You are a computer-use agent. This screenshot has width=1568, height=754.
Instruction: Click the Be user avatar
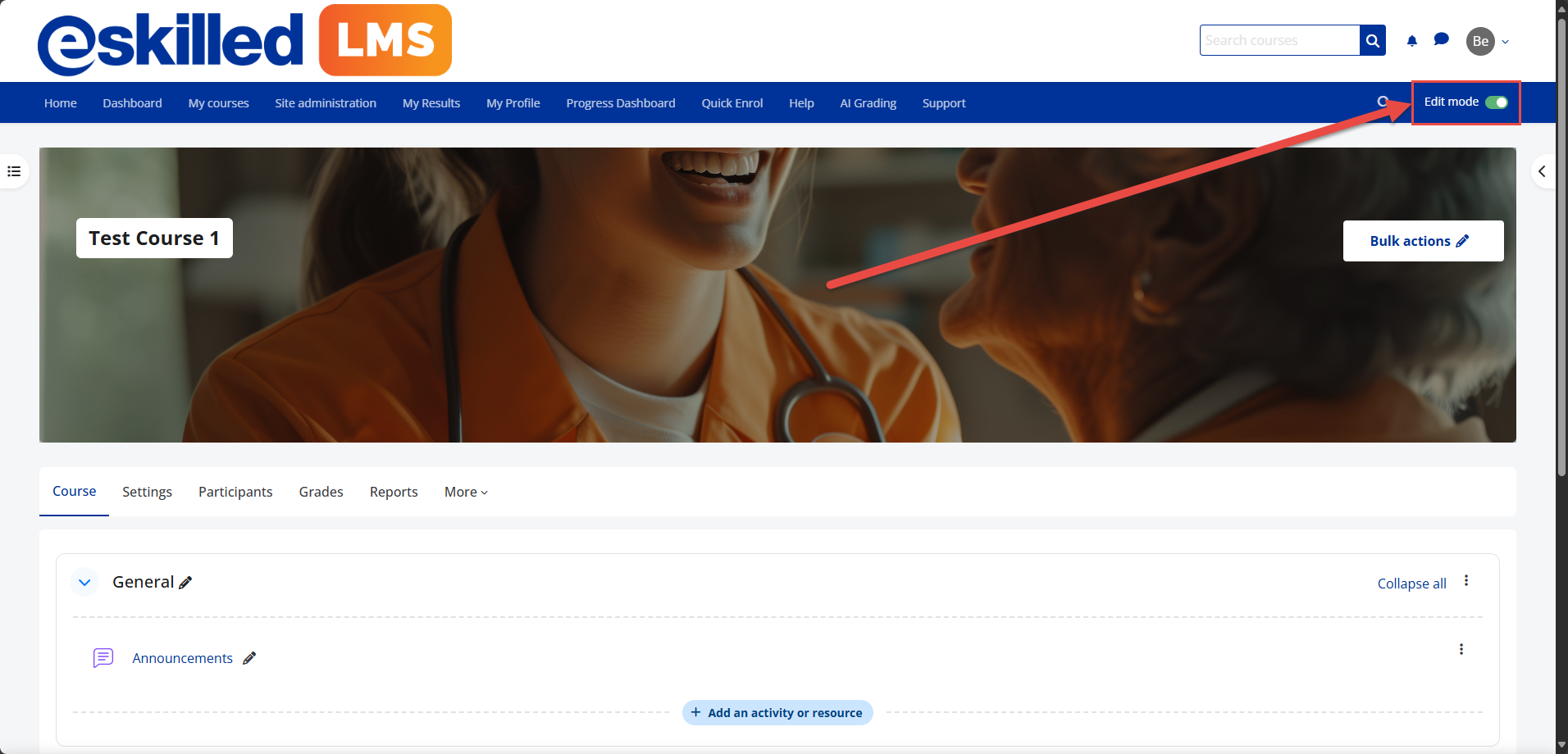point(1480,41)
